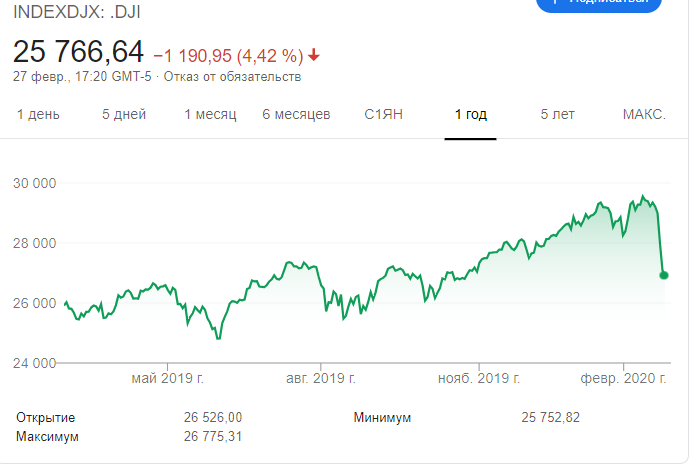This screenshot has height=467, width=690.
Task: Show maximum history via "МАКС." tab
Action: tap(644, 114)
